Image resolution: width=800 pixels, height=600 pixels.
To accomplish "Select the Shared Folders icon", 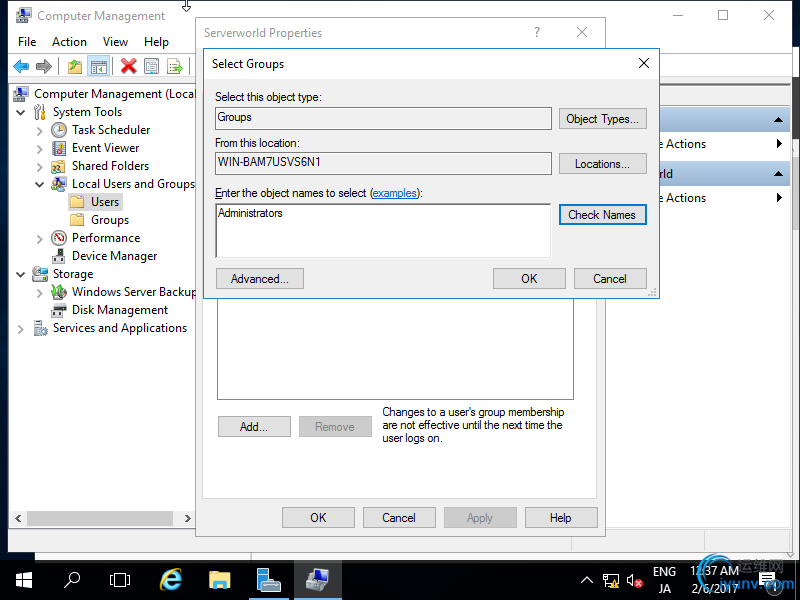I will [x=58, y=166].
